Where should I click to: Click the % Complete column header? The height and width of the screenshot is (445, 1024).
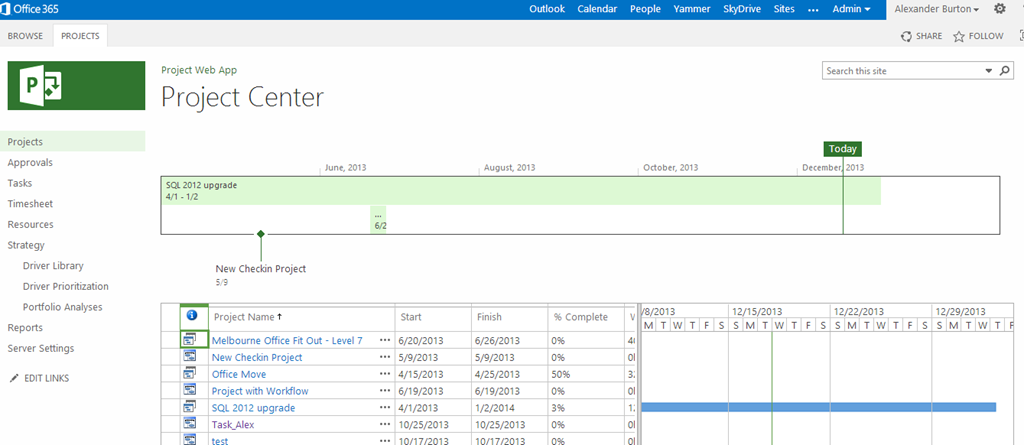click(581, 317)
